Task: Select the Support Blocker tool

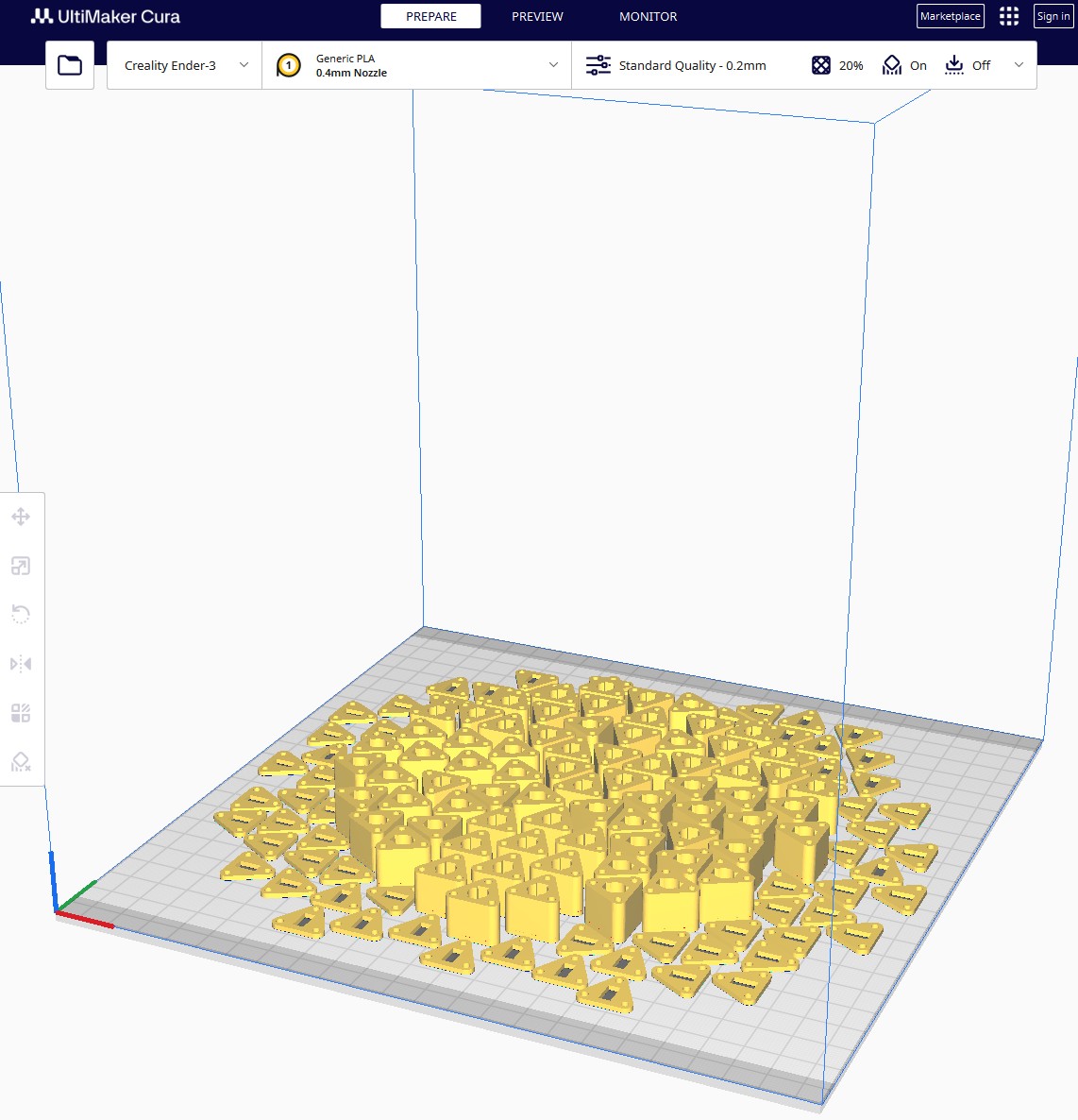Action: 21,762
